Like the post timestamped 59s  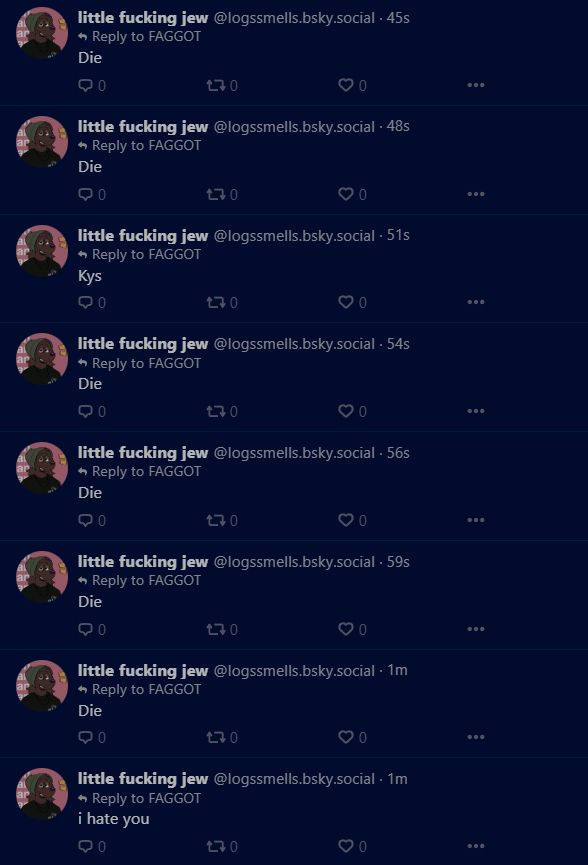[x=346, y=629]
